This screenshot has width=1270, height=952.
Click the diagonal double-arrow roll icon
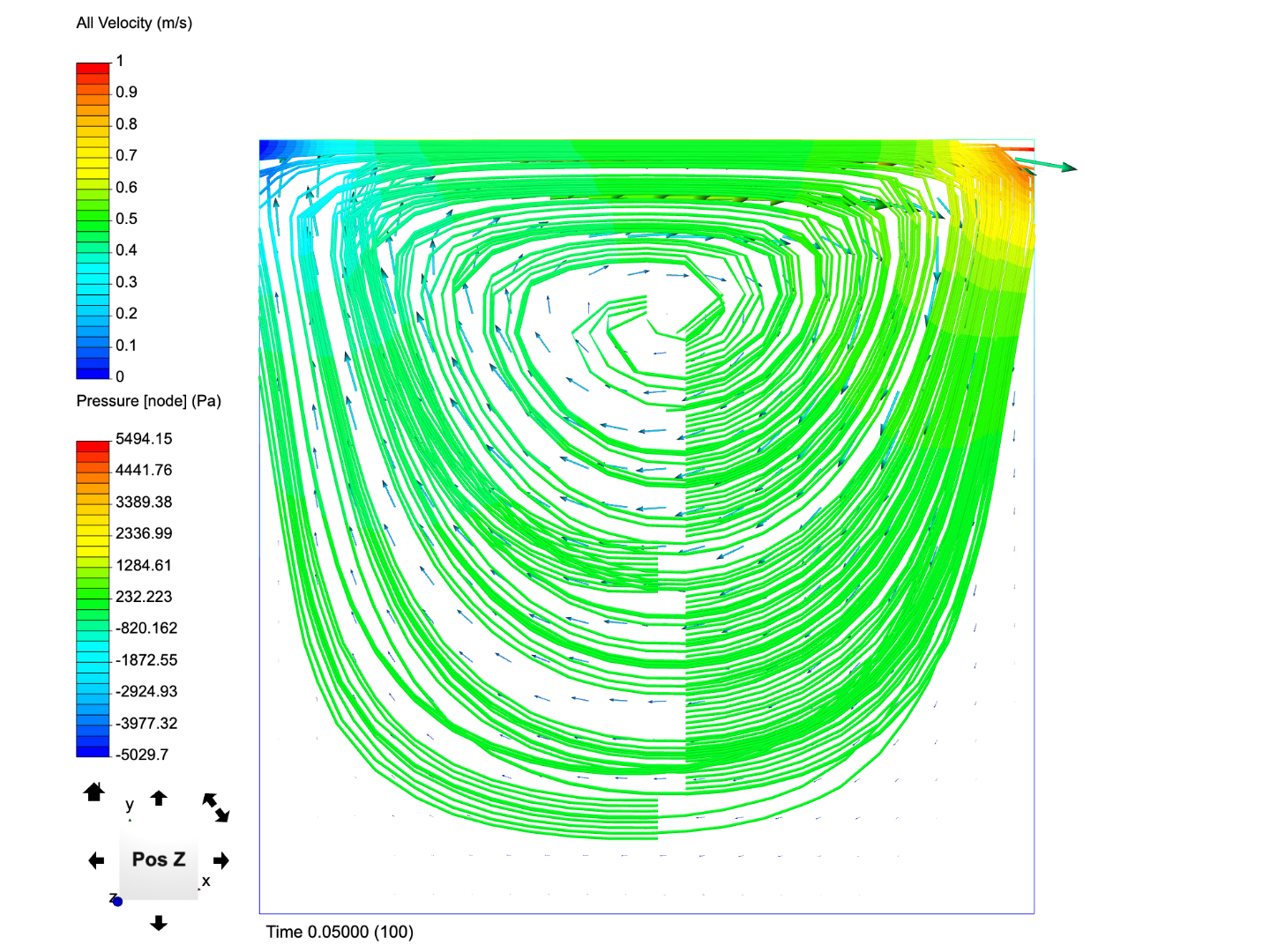point(216,807)
